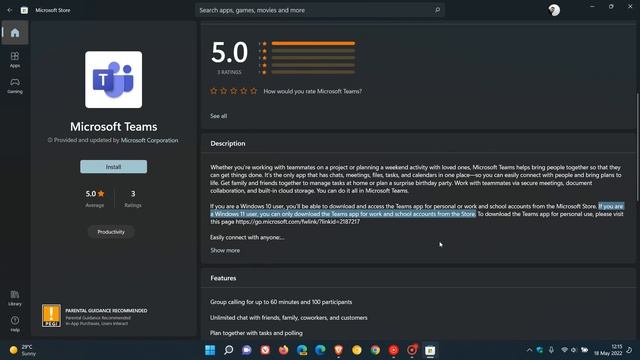The height and width of the screenshot is (360, 640).
Task: Click the 5-star rating bar
Action: (313, 43)
